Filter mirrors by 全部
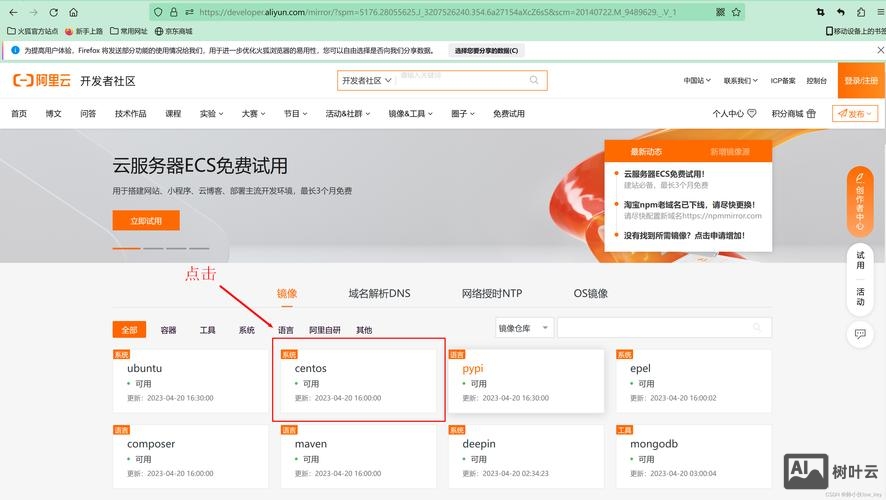The image size is (886, 500). click(129, 329)
